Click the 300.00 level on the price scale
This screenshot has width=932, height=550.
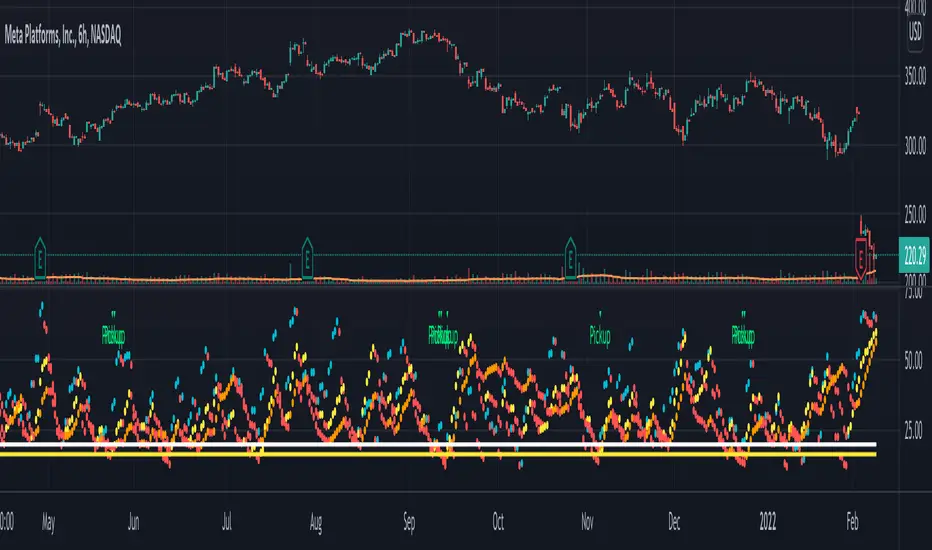[915, 145]
